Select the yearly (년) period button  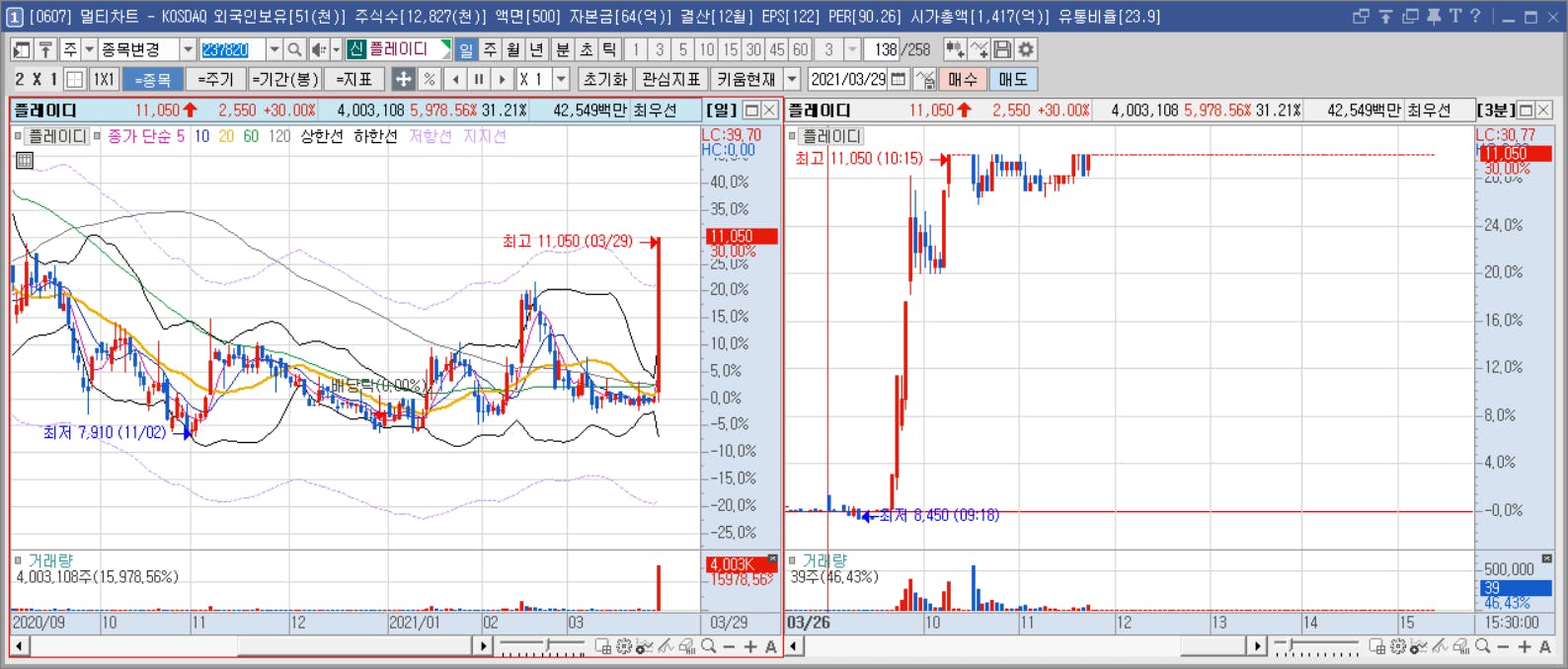click(536, 49)
